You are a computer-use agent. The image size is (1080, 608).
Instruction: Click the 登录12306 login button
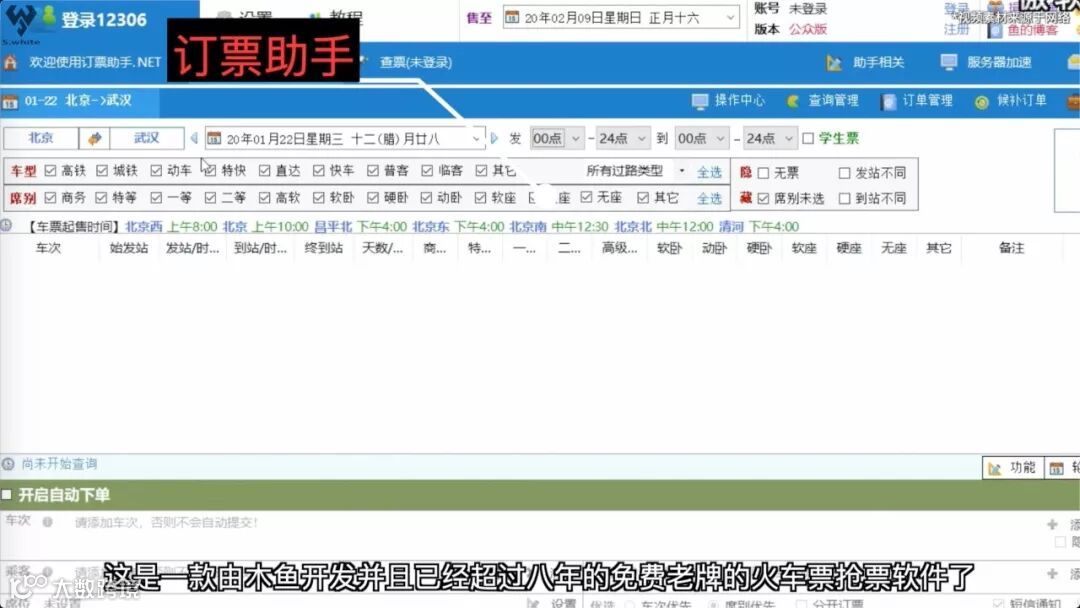pyautogui.click(x=103, y=19)
